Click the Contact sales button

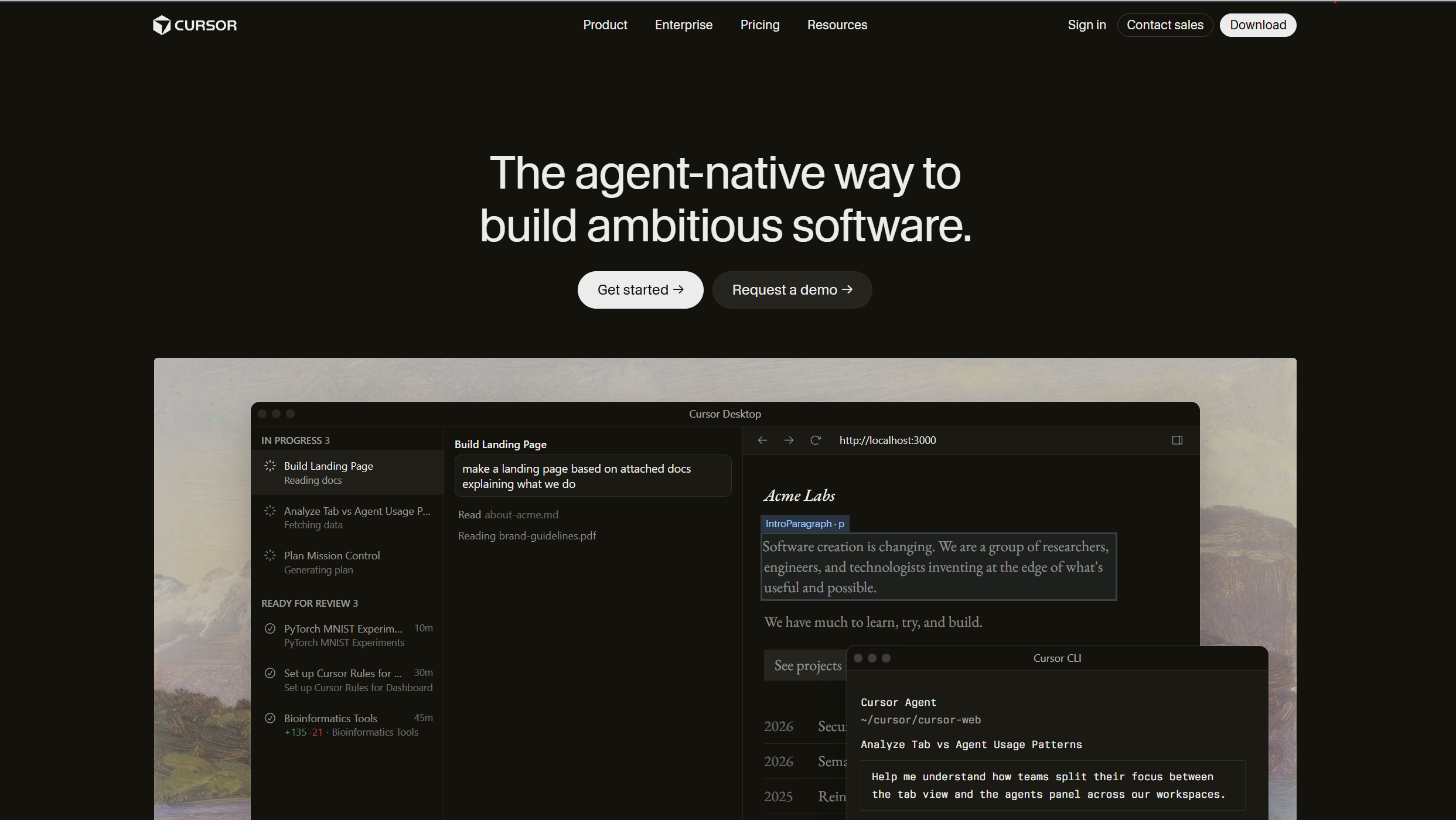[x=1165, y=25]
